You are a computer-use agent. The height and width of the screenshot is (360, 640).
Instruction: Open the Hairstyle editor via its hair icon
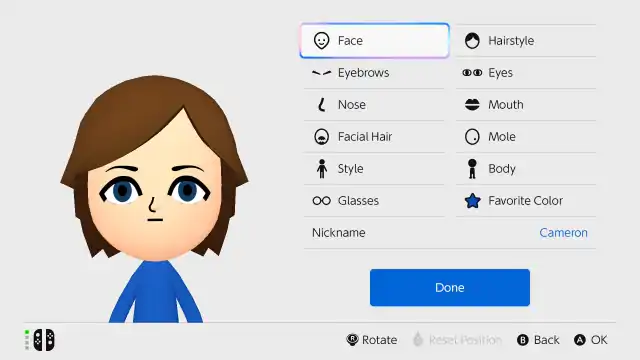(x=472, y=40)
